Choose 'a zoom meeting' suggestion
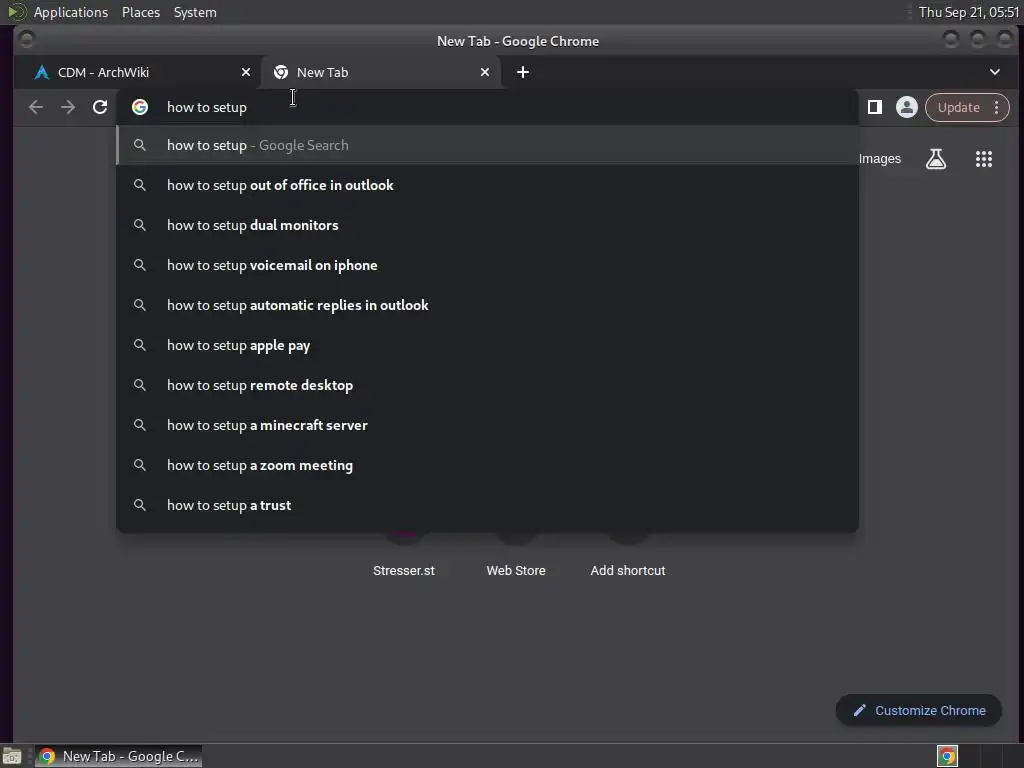1024x768 pixels. pos(487,465)
